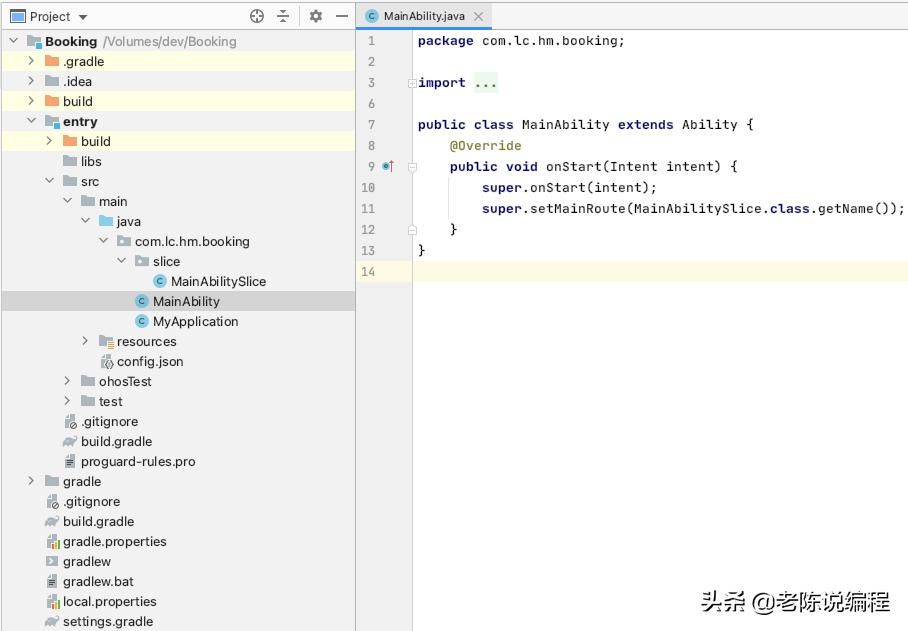Click the MainAbilitySlice class icon
The width and height of the screenshot is (908, 631).
160,281
